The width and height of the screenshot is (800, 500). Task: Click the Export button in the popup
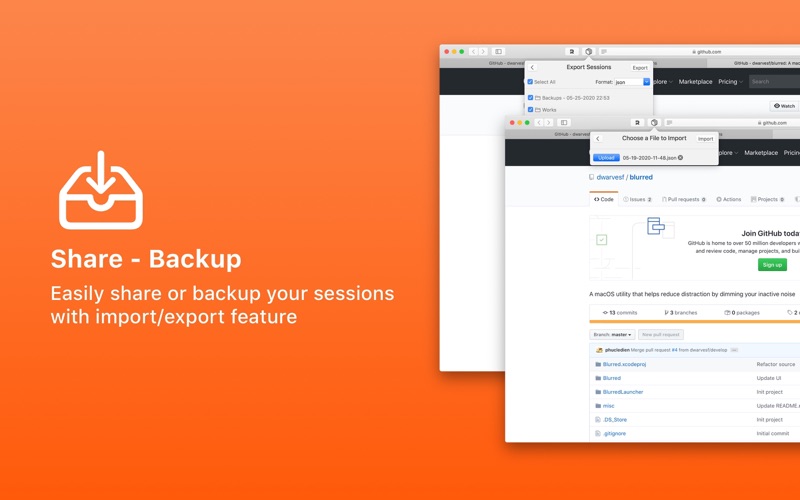[x=640, y=67]
